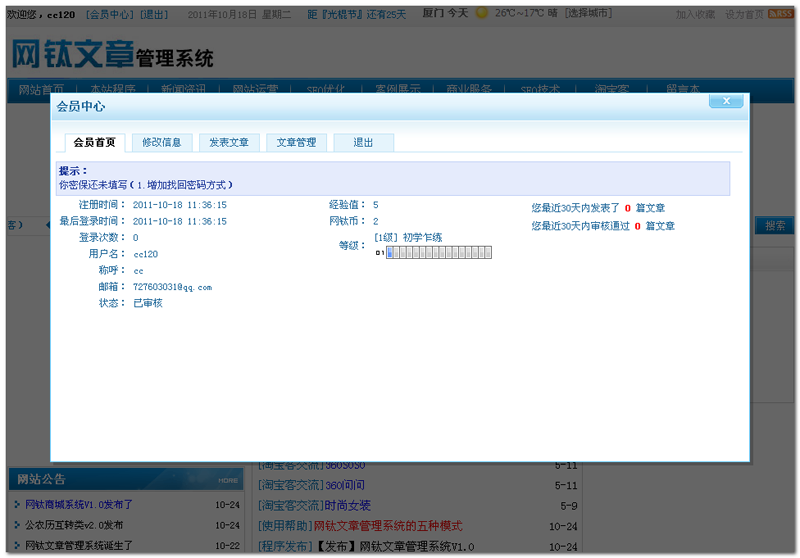Click the 网钛文章 site logo
Viewport: 800px width, 558px height.
click(x=112, y=55)
